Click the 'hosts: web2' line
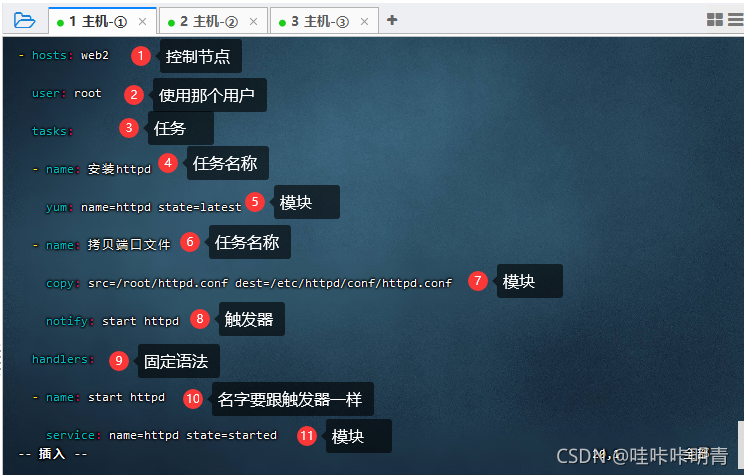This screenshot has height=475, width=744. coord(64,56)
